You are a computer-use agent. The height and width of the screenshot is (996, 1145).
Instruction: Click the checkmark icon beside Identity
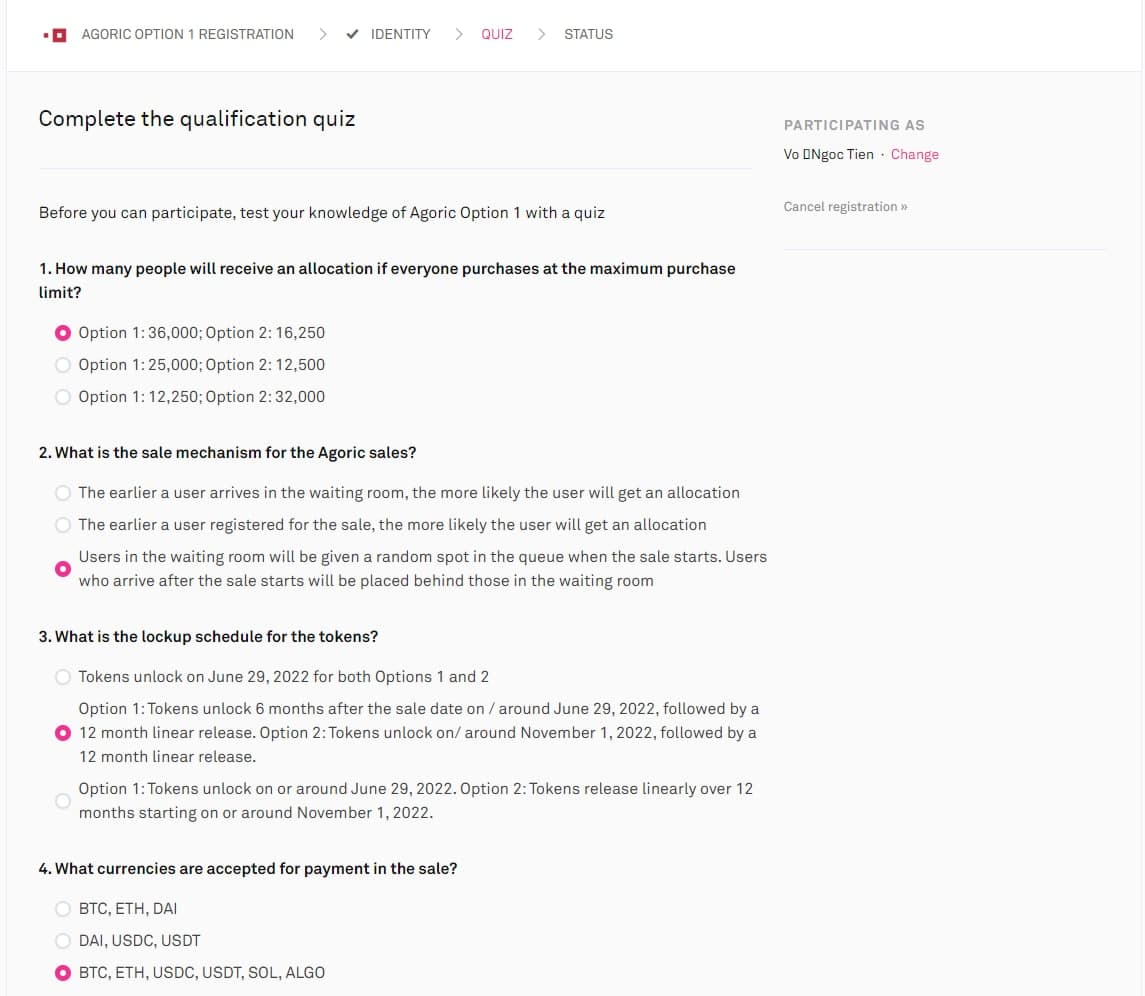click(352, 34)
